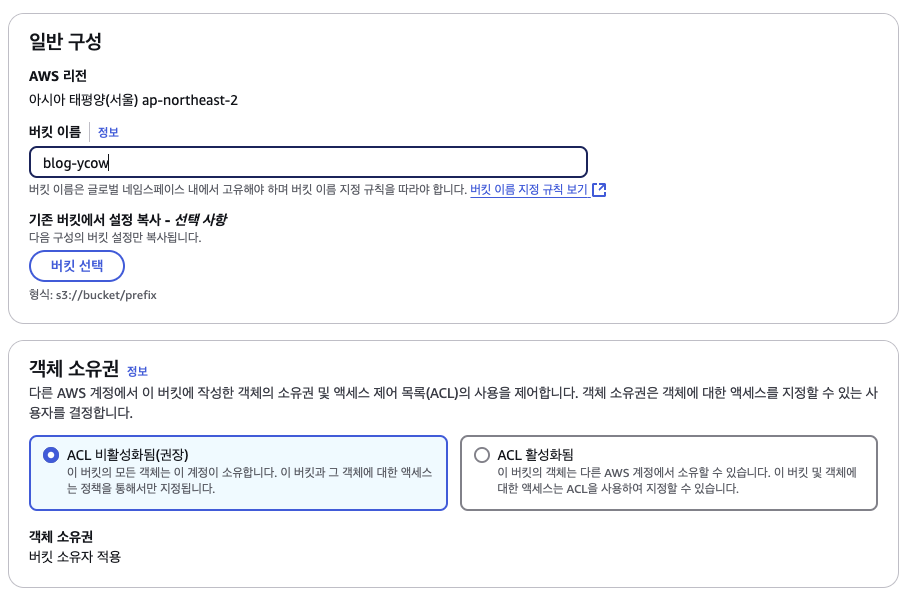Click the 기존 버킷에서 설정 복사 heading
The height and width of the screenshot is (595, 905).
coord(128,219)
